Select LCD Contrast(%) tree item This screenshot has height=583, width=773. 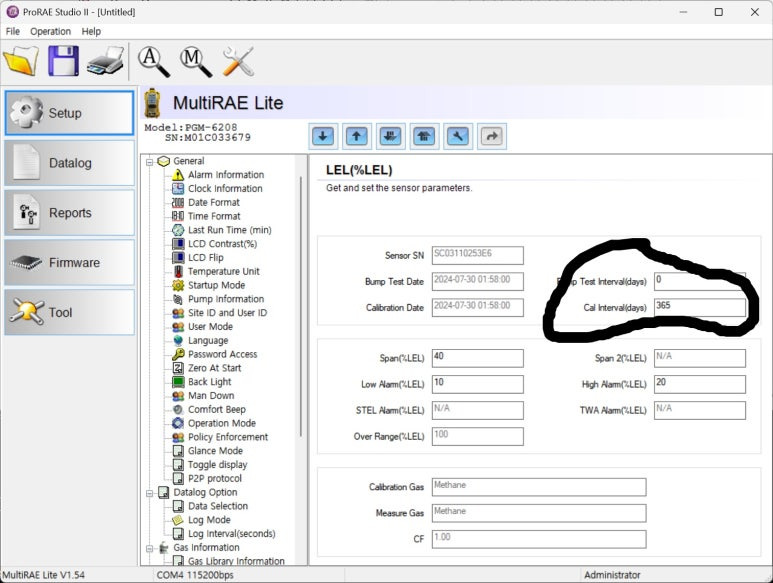click(x=222, y=243)
